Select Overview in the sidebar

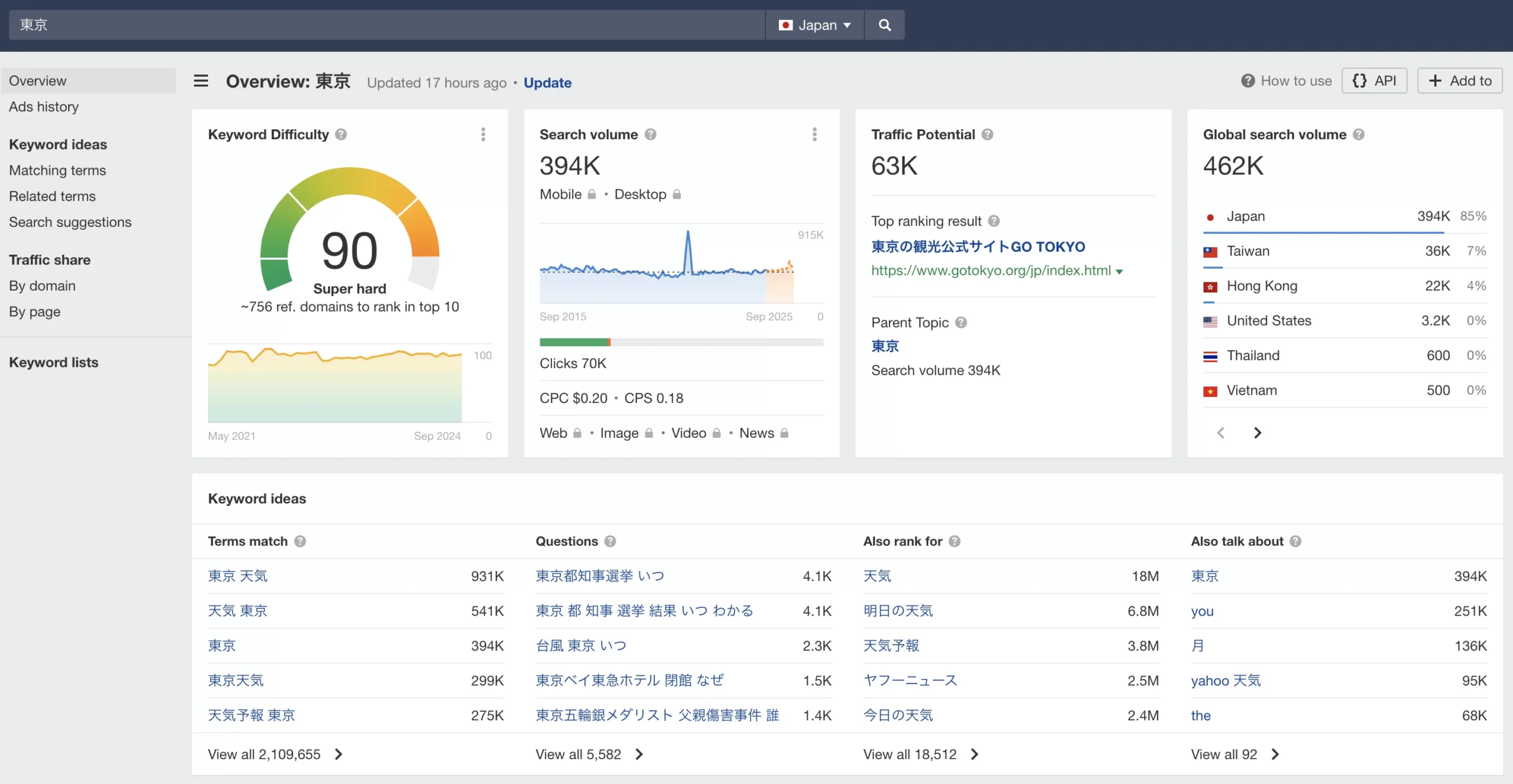point(89,81)
